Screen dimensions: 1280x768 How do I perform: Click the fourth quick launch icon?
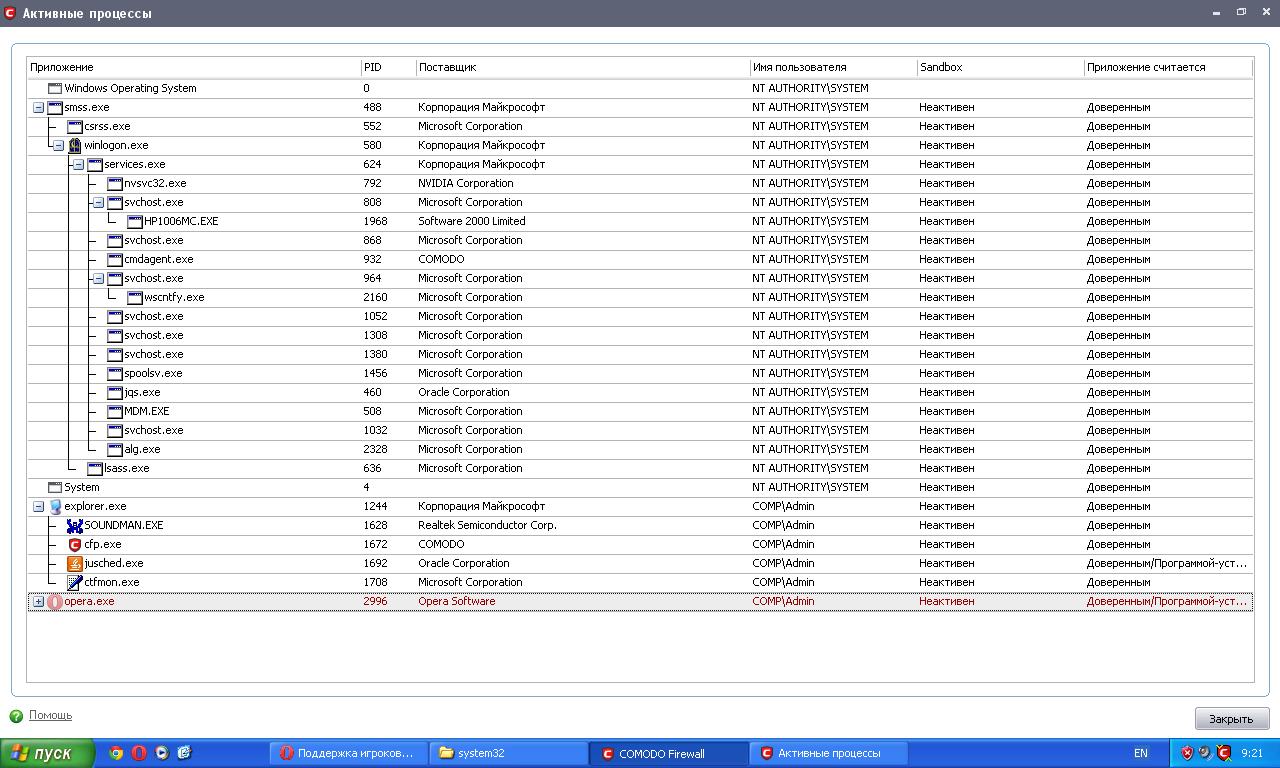click(x=184, y=753)
